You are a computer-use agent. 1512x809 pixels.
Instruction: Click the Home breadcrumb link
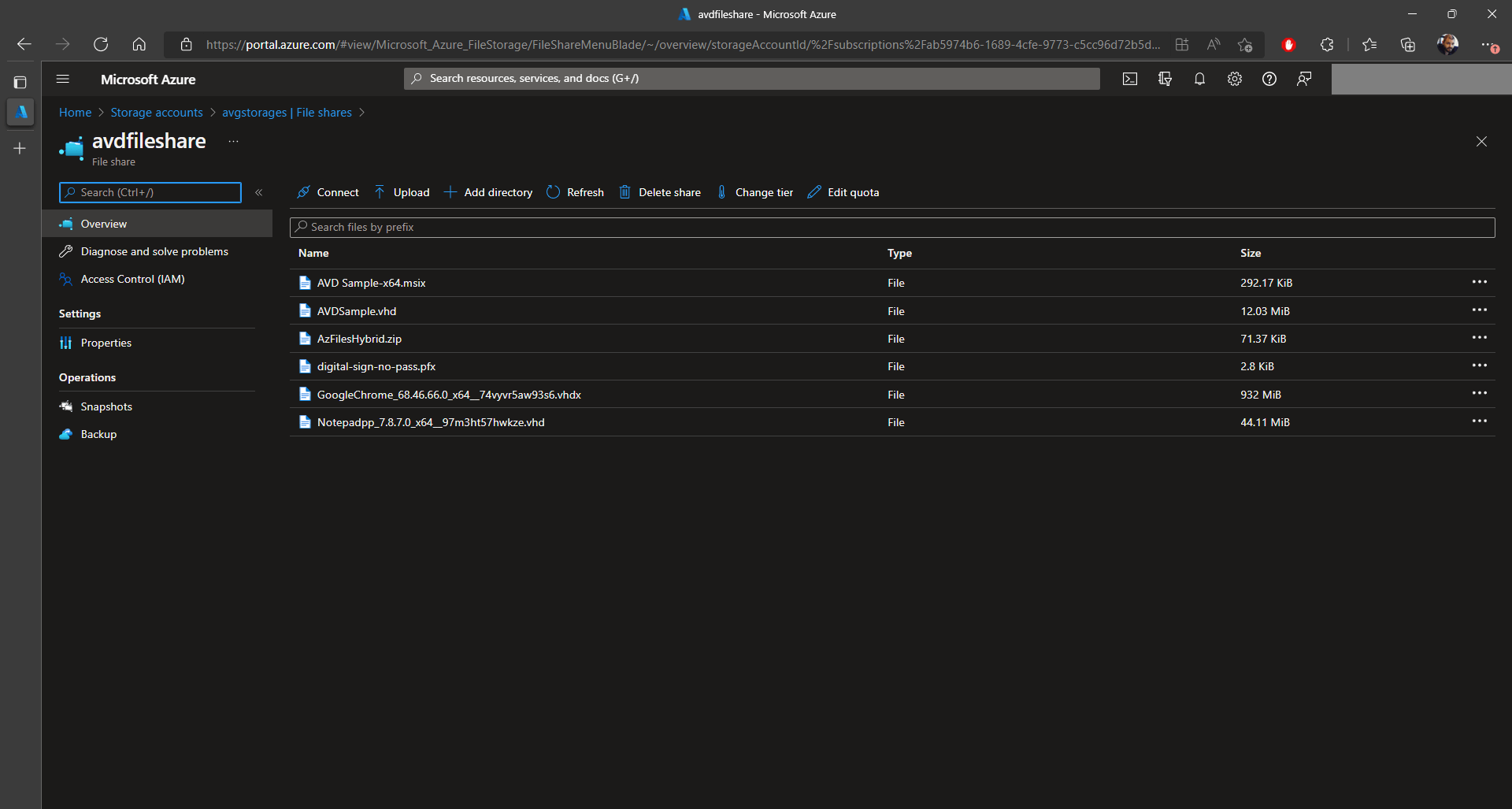pyautogui.click(x=75, y=113)
